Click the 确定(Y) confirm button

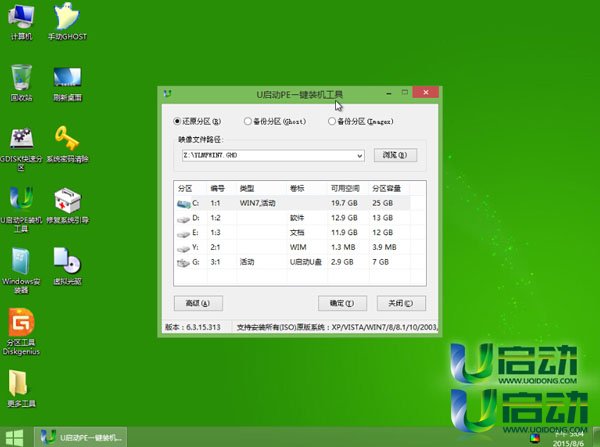click(342, 303)
